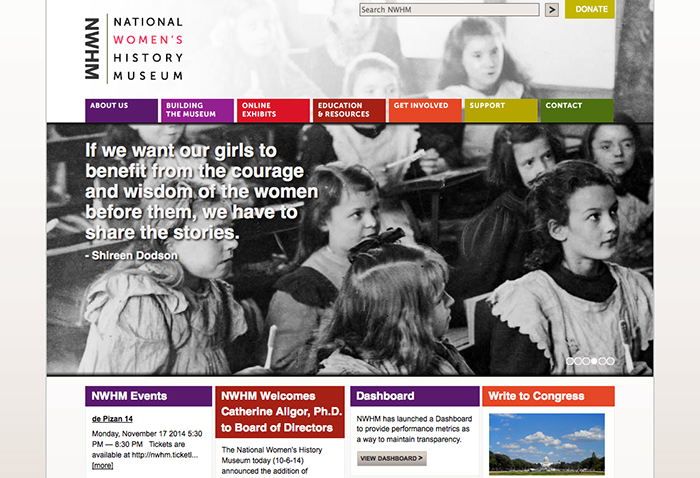Open the Catherine Allgor welcome headline
Image resolution: width=700 pixels, height=478 pixels.
point(279,411)
